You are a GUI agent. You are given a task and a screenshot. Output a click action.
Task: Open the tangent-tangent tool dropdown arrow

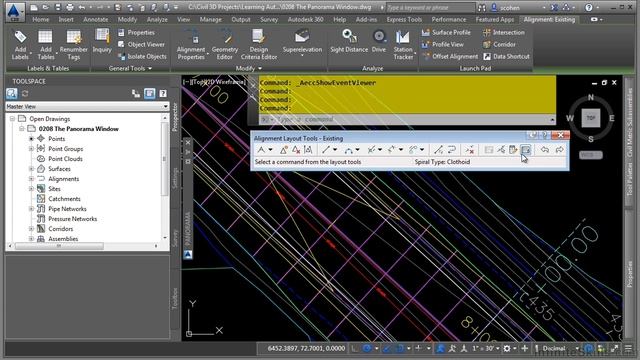(270, 150)
